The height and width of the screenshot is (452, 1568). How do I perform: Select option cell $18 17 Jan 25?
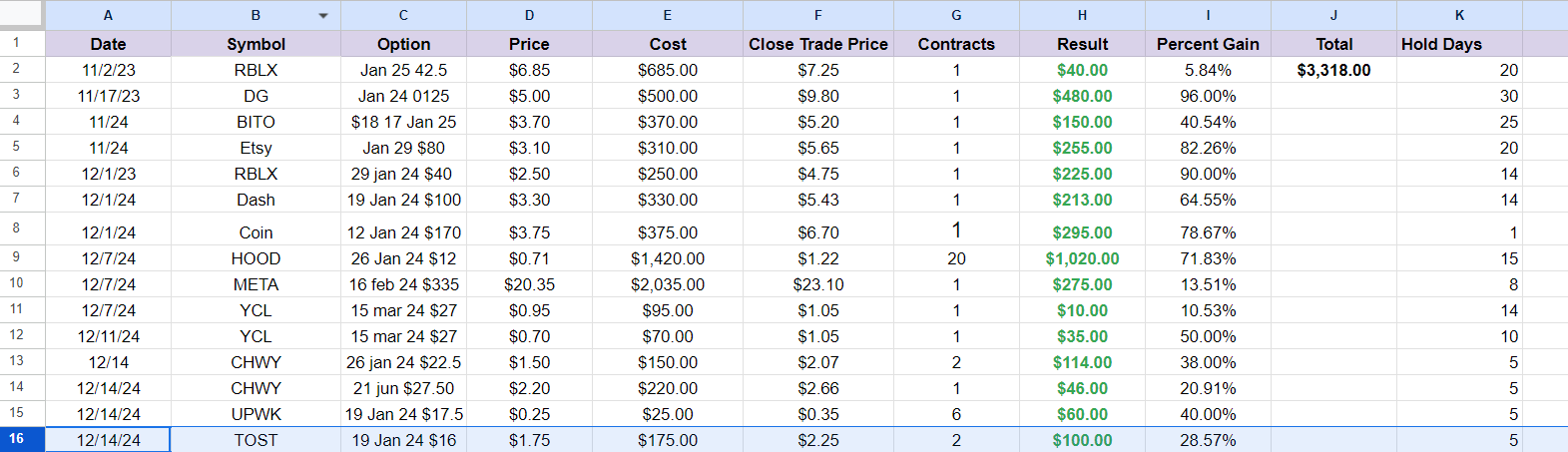pos(403,122)
